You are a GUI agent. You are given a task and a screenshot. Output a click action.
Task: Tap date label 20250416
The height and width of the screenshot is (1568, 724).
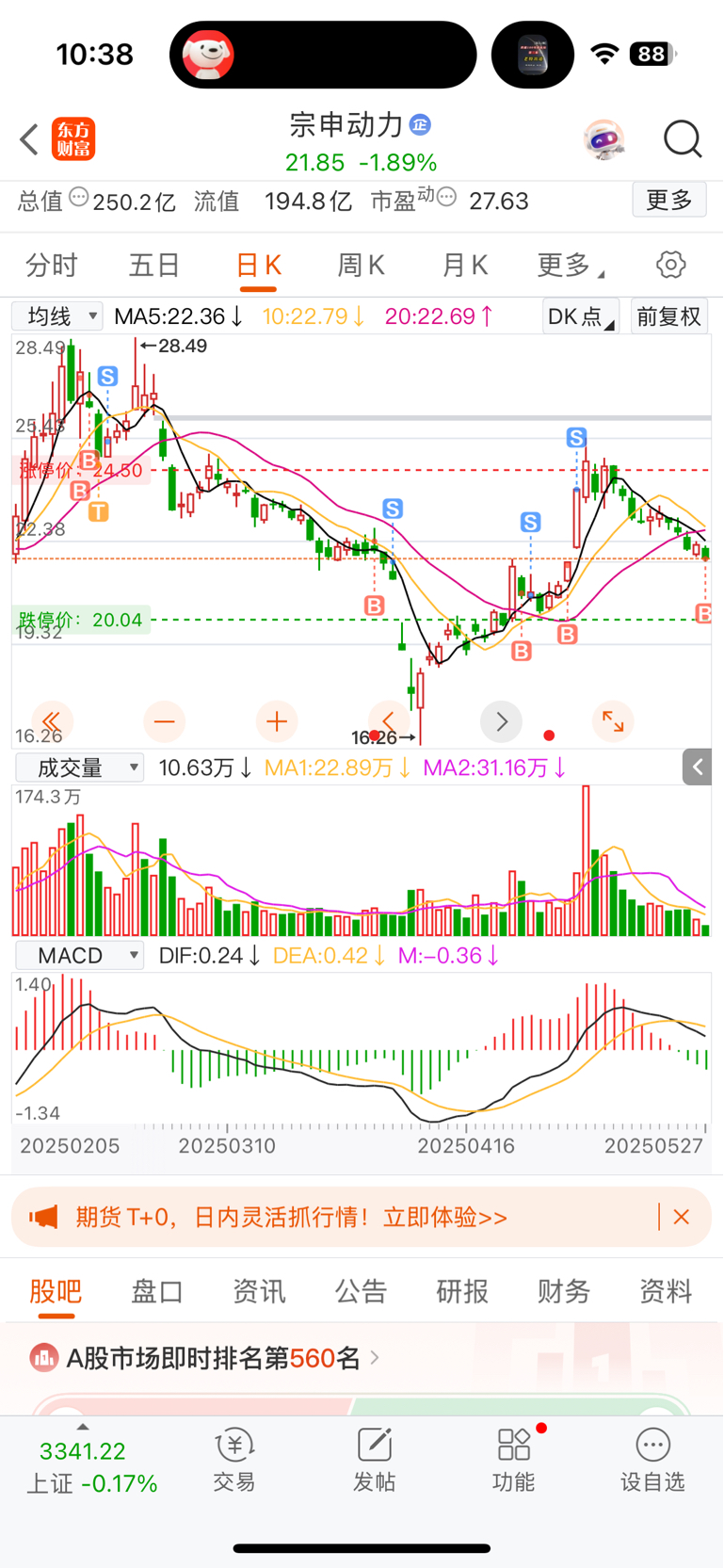[466, 1146]
